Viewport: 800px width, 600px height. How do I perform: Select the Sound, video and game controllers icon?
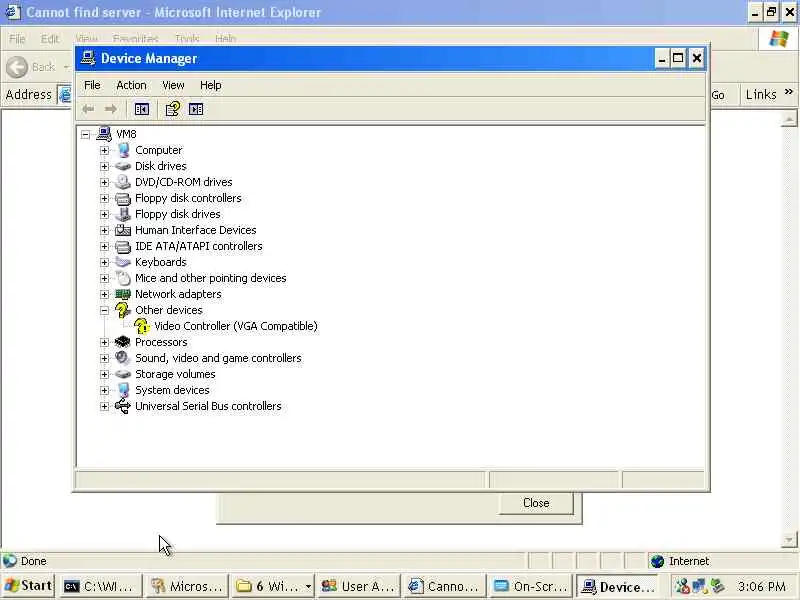[122, 358]
